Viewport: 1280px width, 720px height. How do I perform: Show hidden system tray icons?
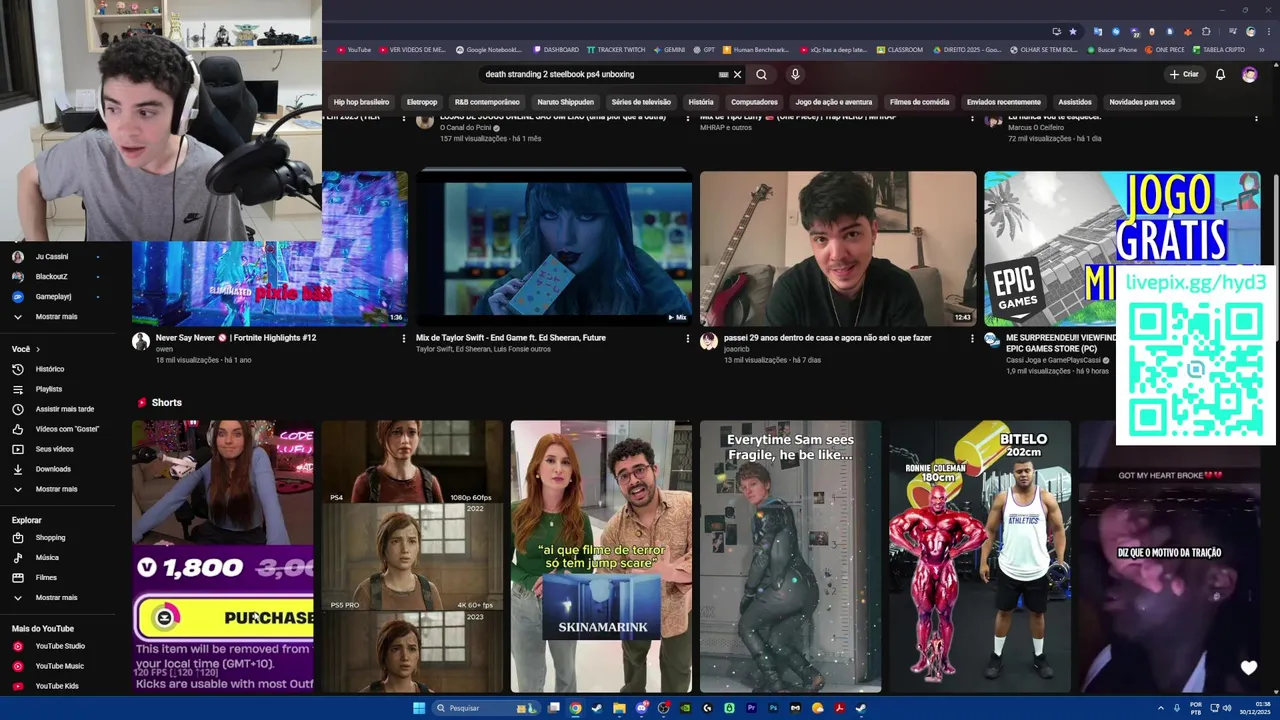(x=1161, y=708)
